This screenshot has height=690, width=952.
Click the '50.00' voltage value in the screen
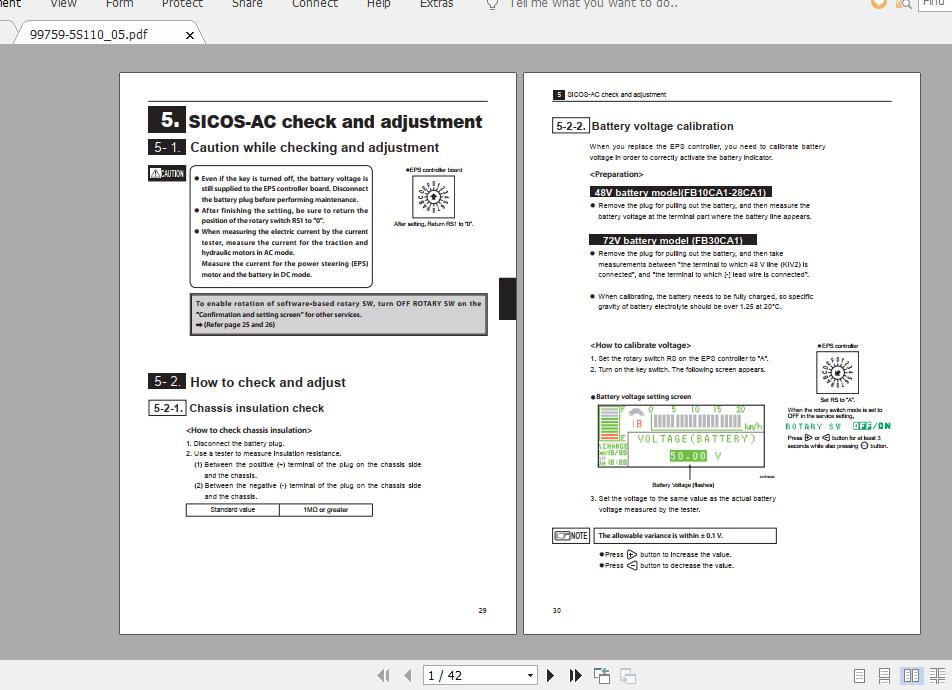pyautogui.click(x=688, y=456)
